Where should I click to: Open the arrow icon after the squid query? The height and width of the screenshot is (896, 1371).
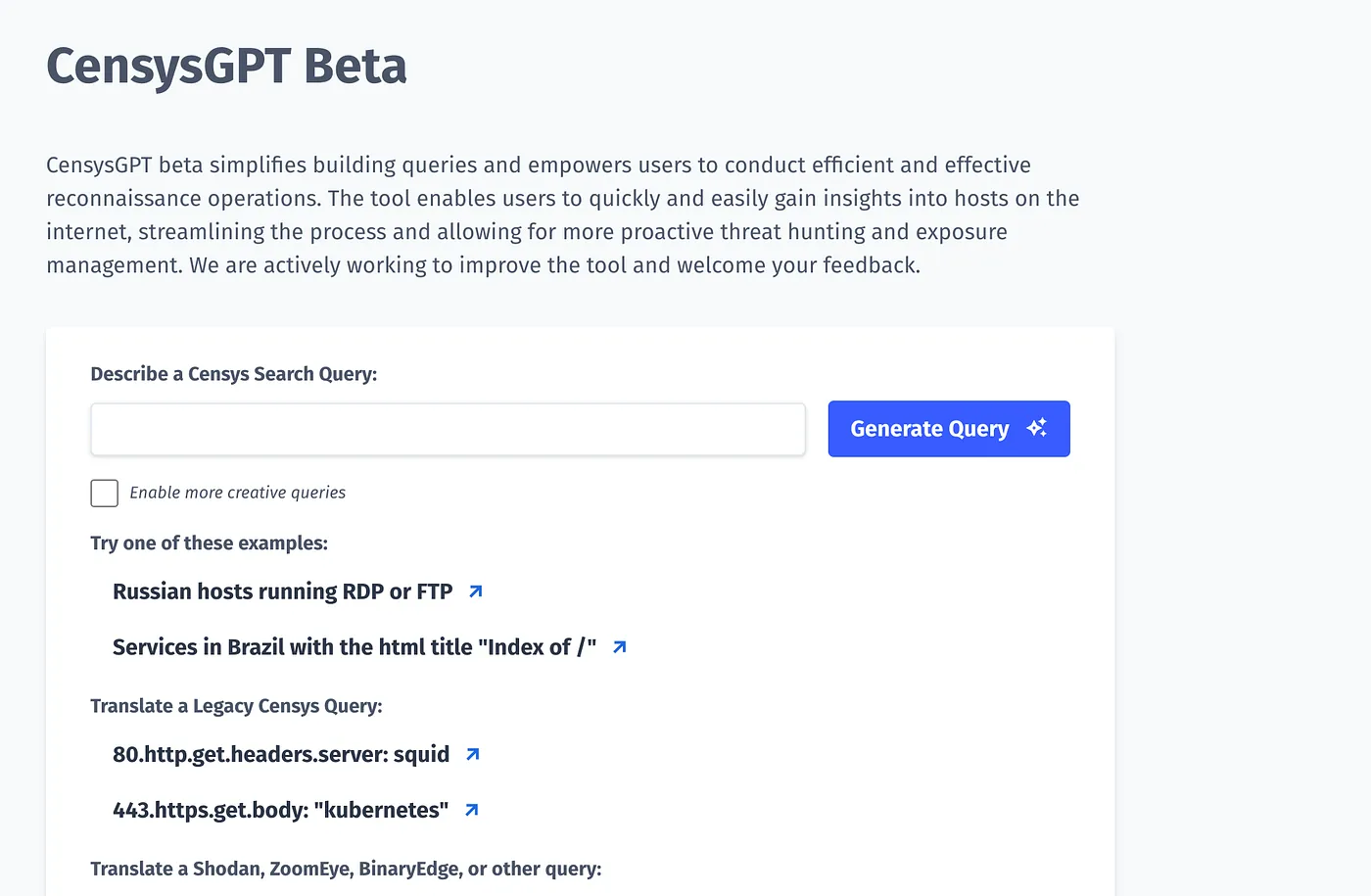click(x=473, y=754)
